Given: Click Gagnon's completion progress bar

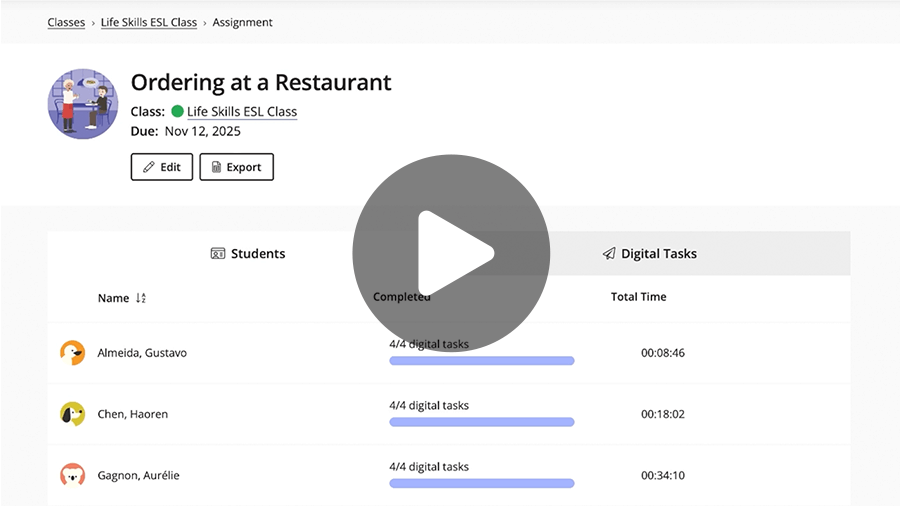Looking at the screenshot, I should 482,484.
